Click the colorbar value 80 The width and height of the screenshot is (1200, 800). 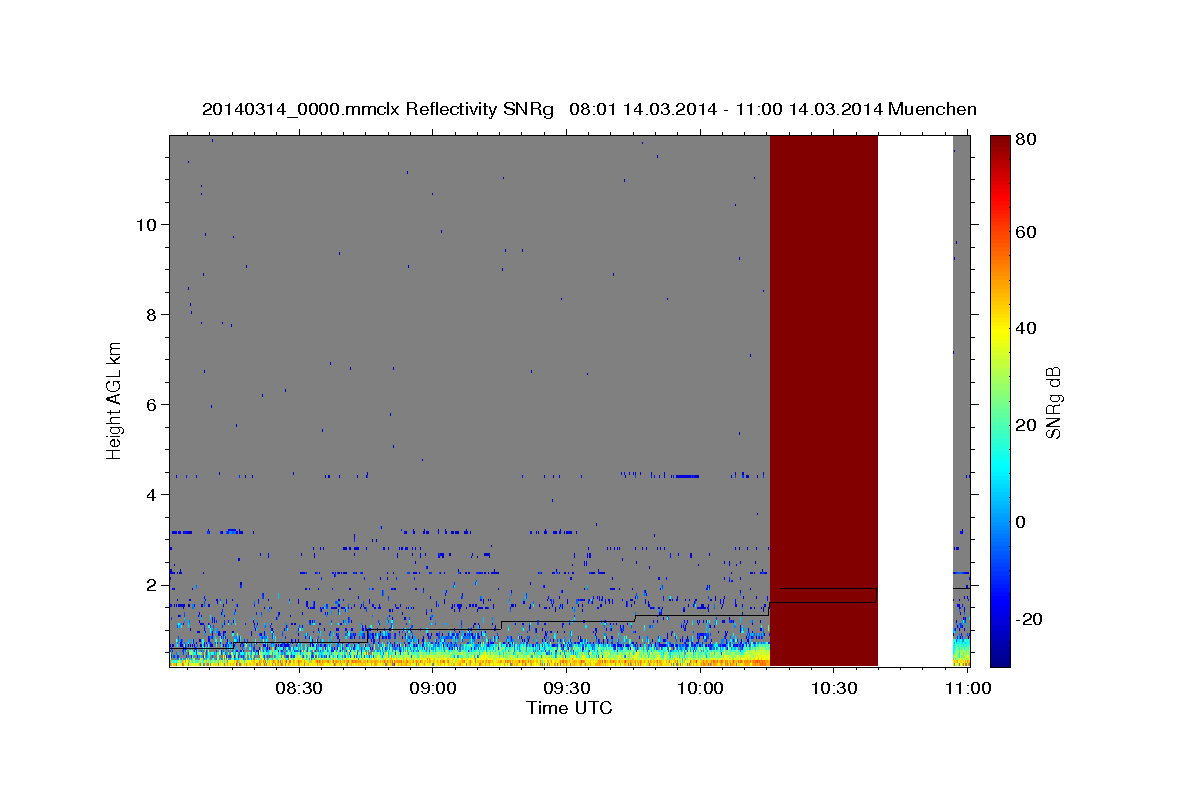coord(1025,139)
